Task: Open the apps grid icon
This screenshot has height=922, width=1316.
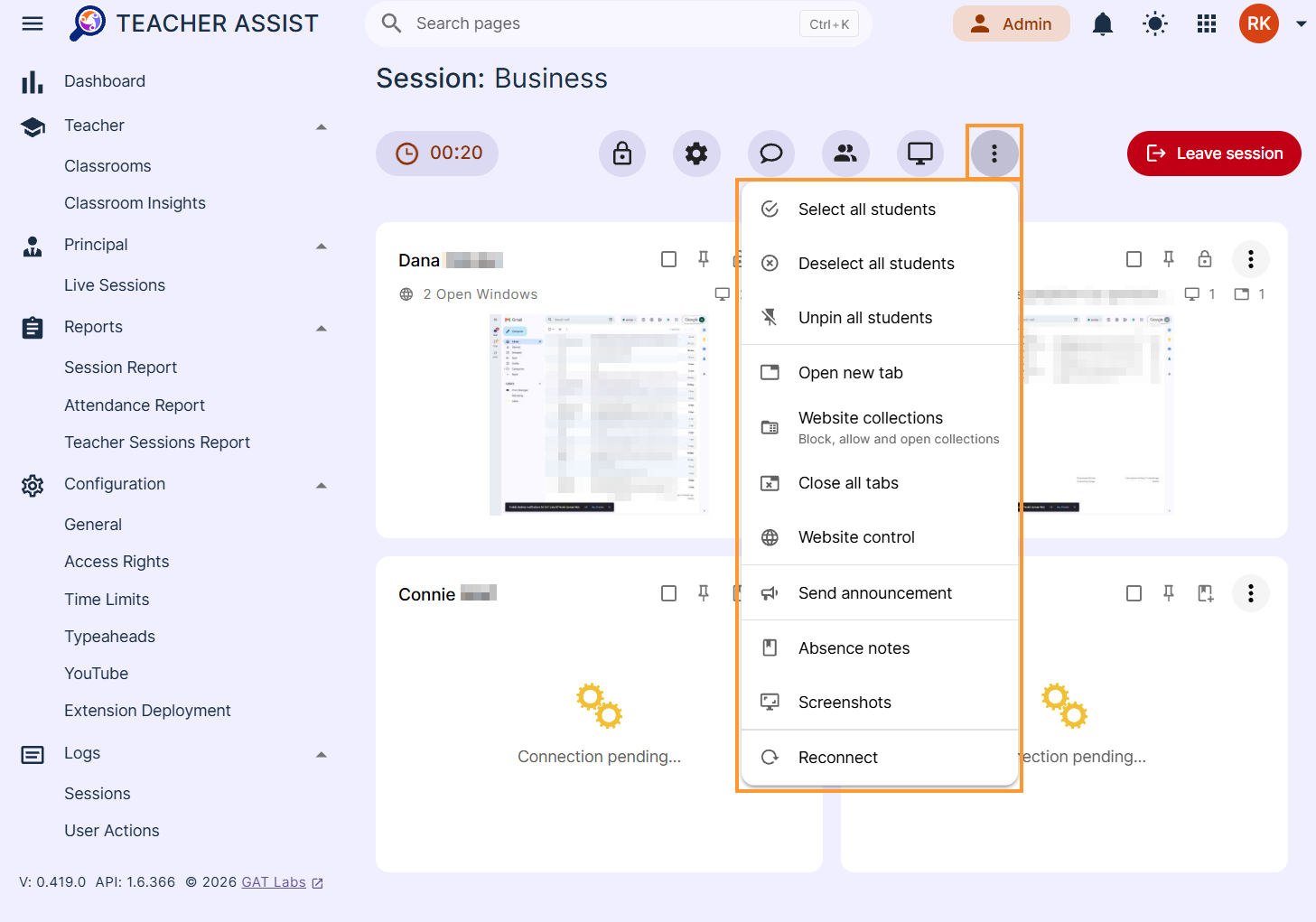Action: [1207, 23]
